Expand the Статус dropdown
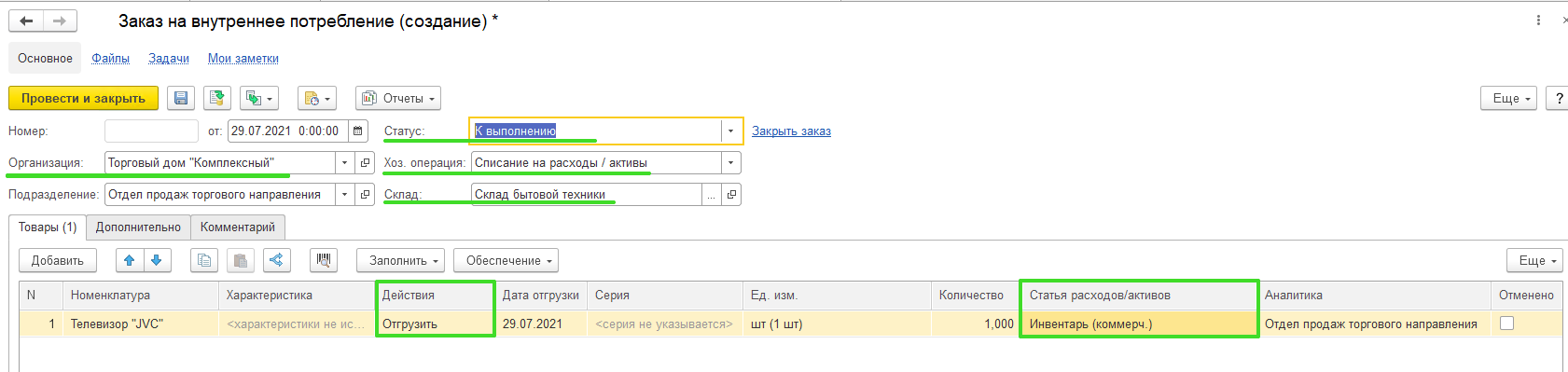 730,131
